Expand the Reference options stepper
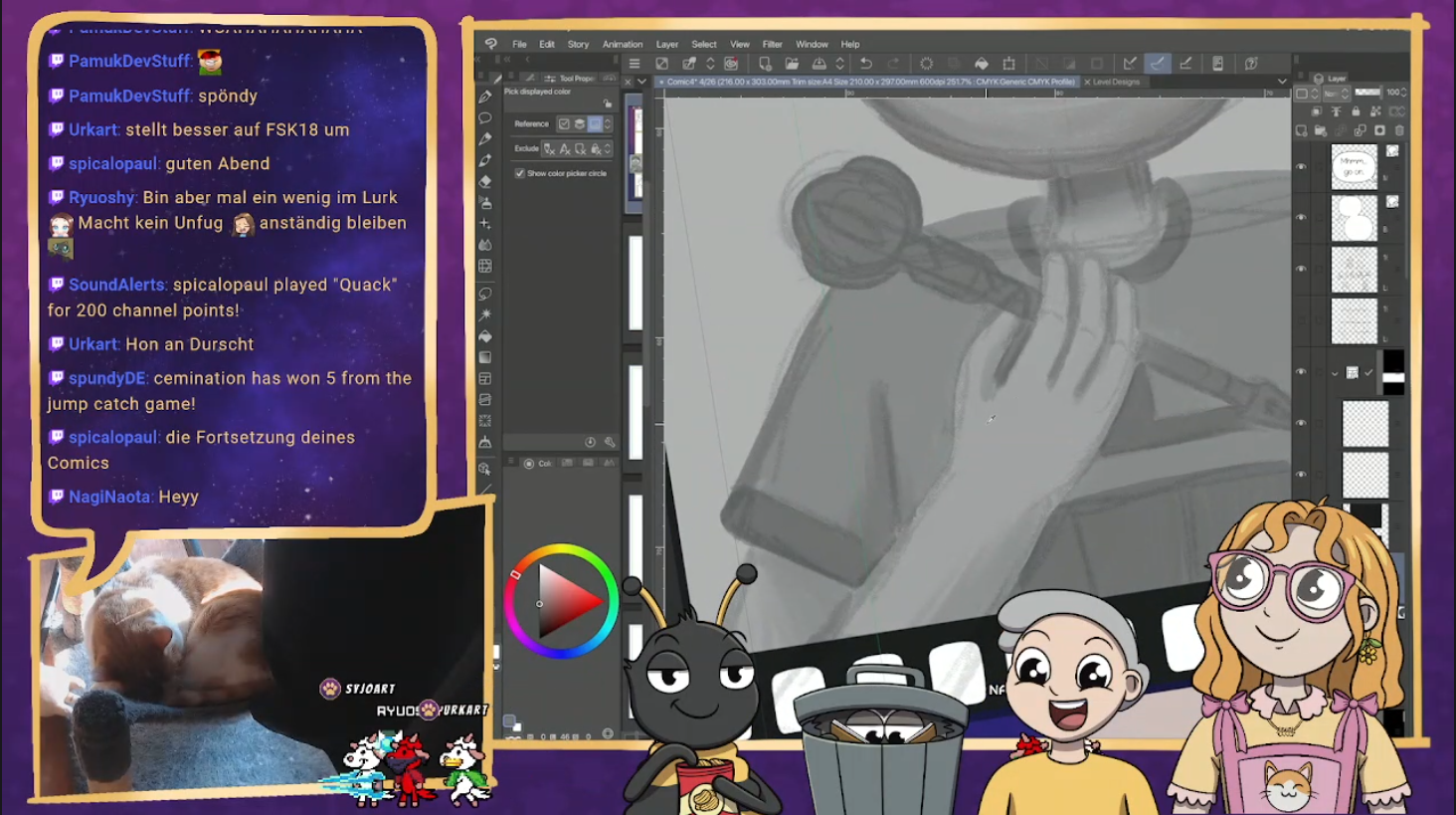This screenshot has width=1456, height=815. click(x=608, y=123)
